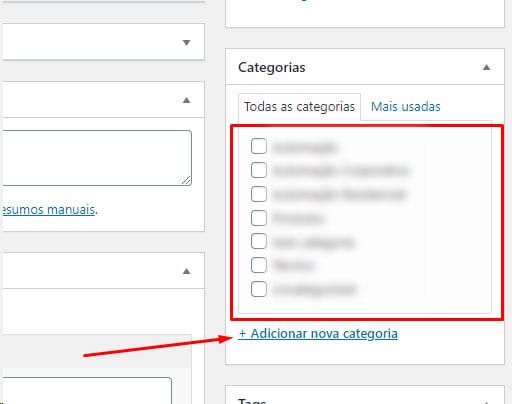The height and width of the screenshot is (404, 512).
Task: Expand the collapsed panel with the down arrow
Action: click(x=187, y=42)
